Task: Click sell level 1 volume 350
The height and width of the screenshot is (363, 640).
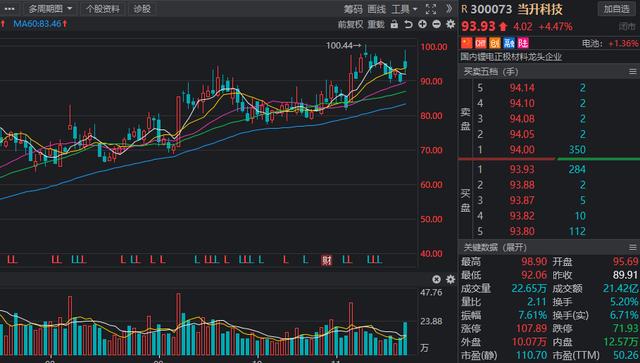Action: 577,150
